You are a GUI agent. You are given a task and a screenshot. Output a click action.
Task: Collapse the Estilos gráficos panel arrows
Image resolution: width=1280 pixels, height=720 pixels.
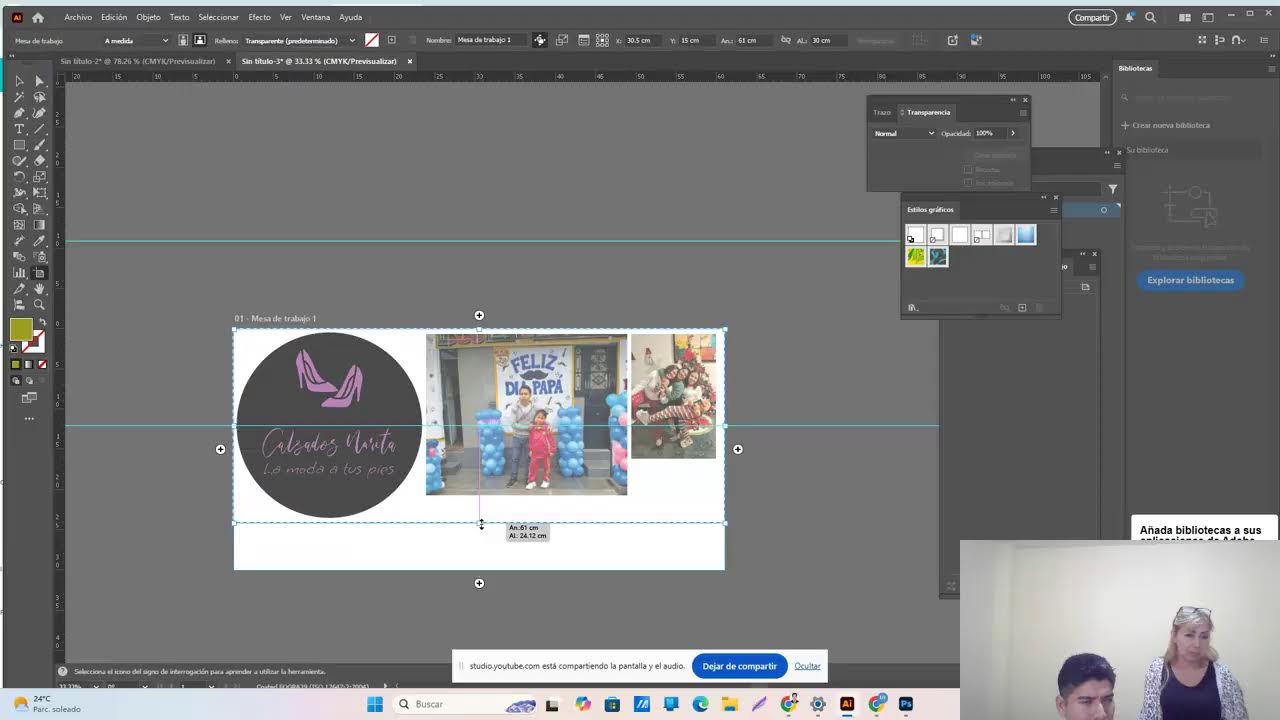pyautogui.click(x=1043, y=197)
